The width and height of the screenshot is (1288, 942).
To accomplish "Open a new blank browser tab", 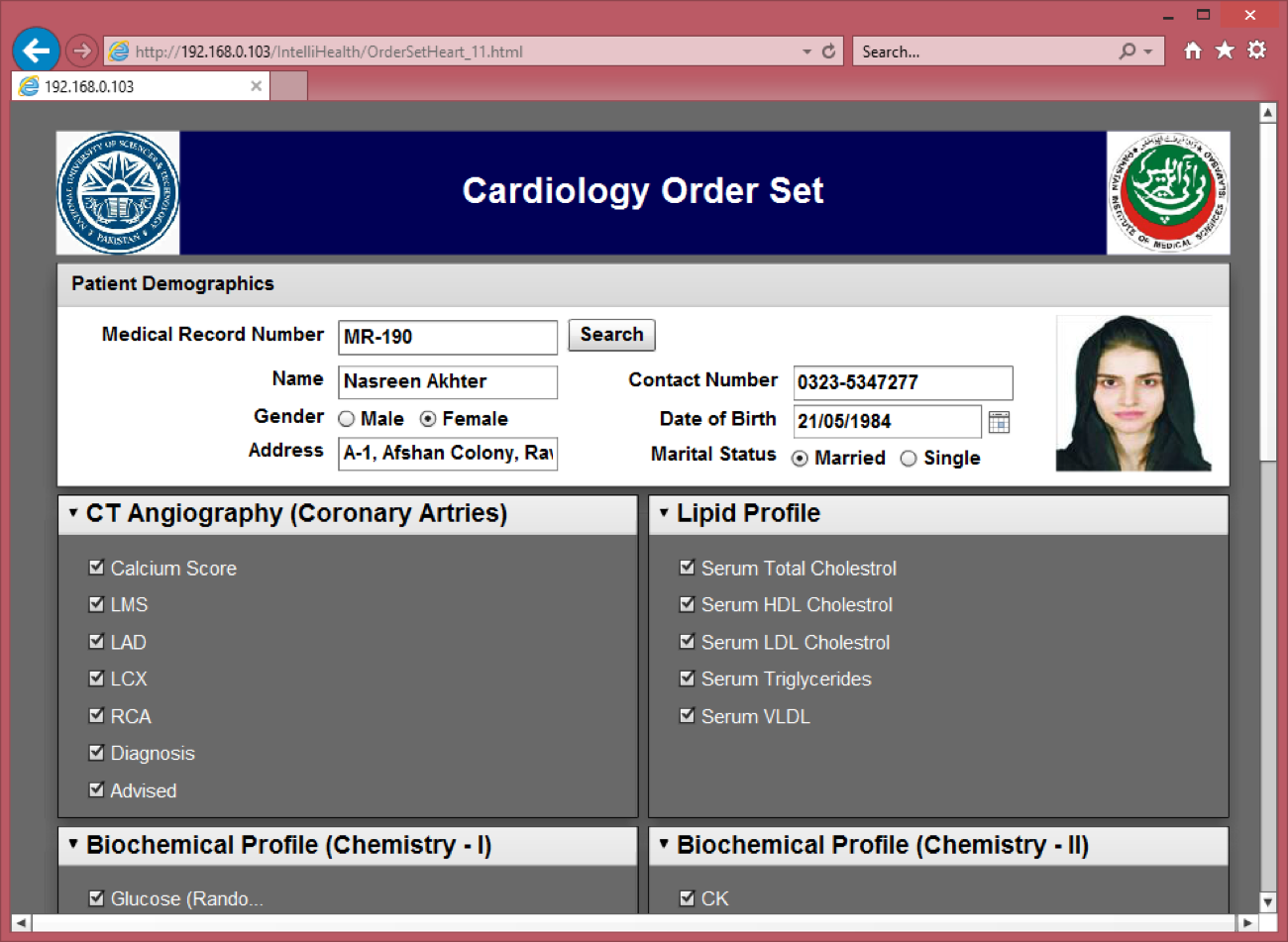I will (x=289, y=86).
